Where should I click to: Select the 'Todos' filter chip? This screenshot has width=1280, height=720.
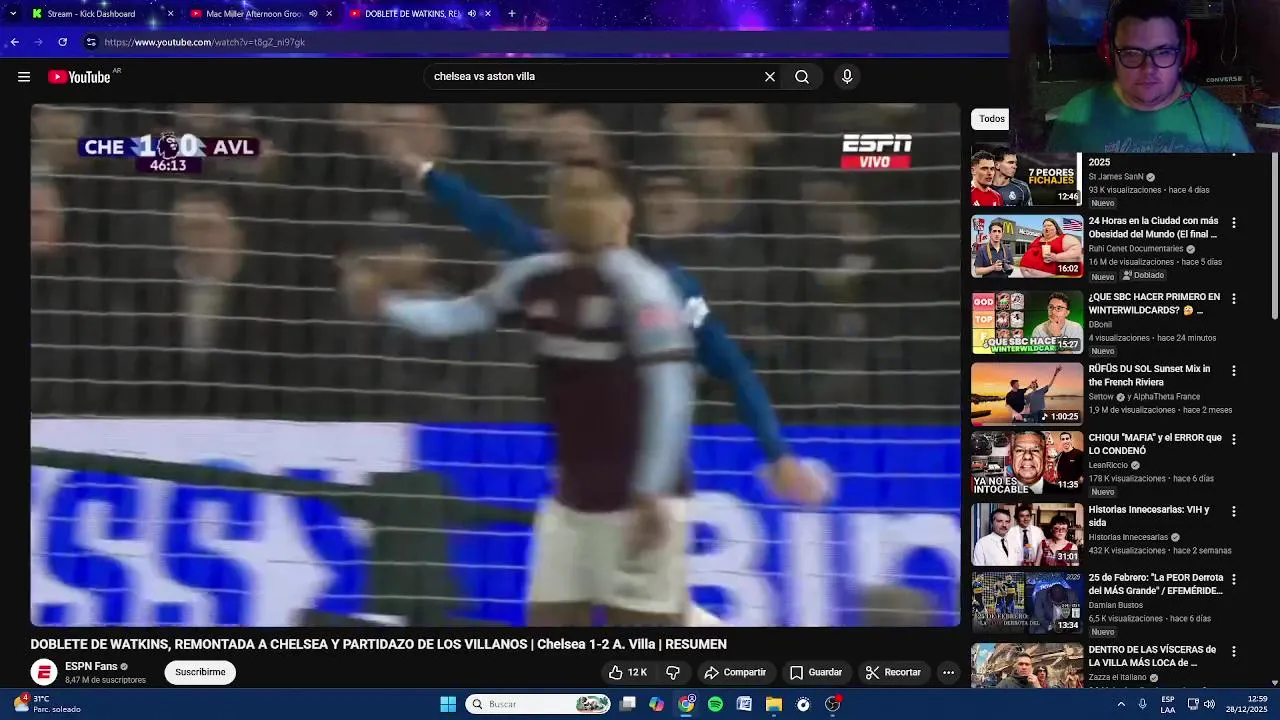(991, 119)
